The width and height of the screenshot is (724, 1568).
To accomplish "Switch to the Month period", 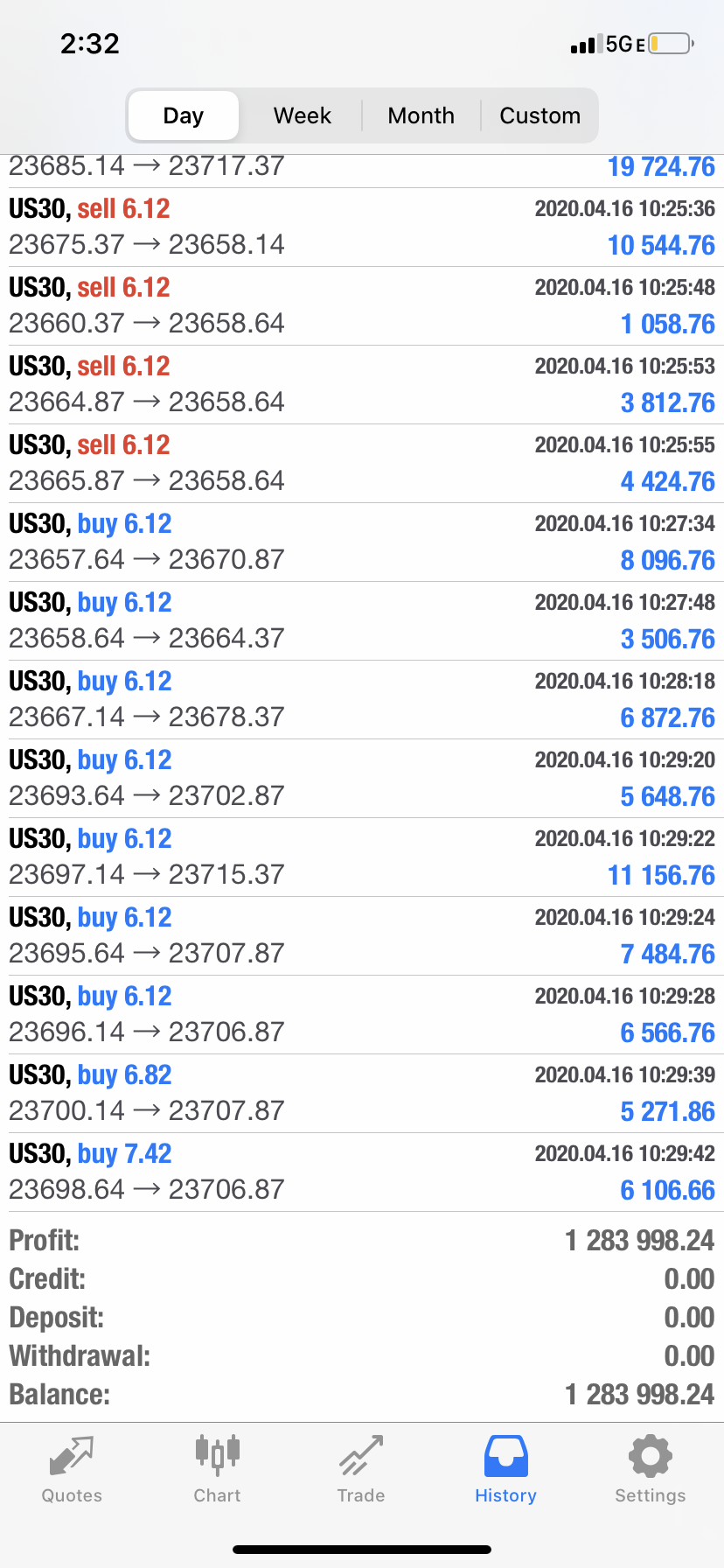I will point(421,115).
